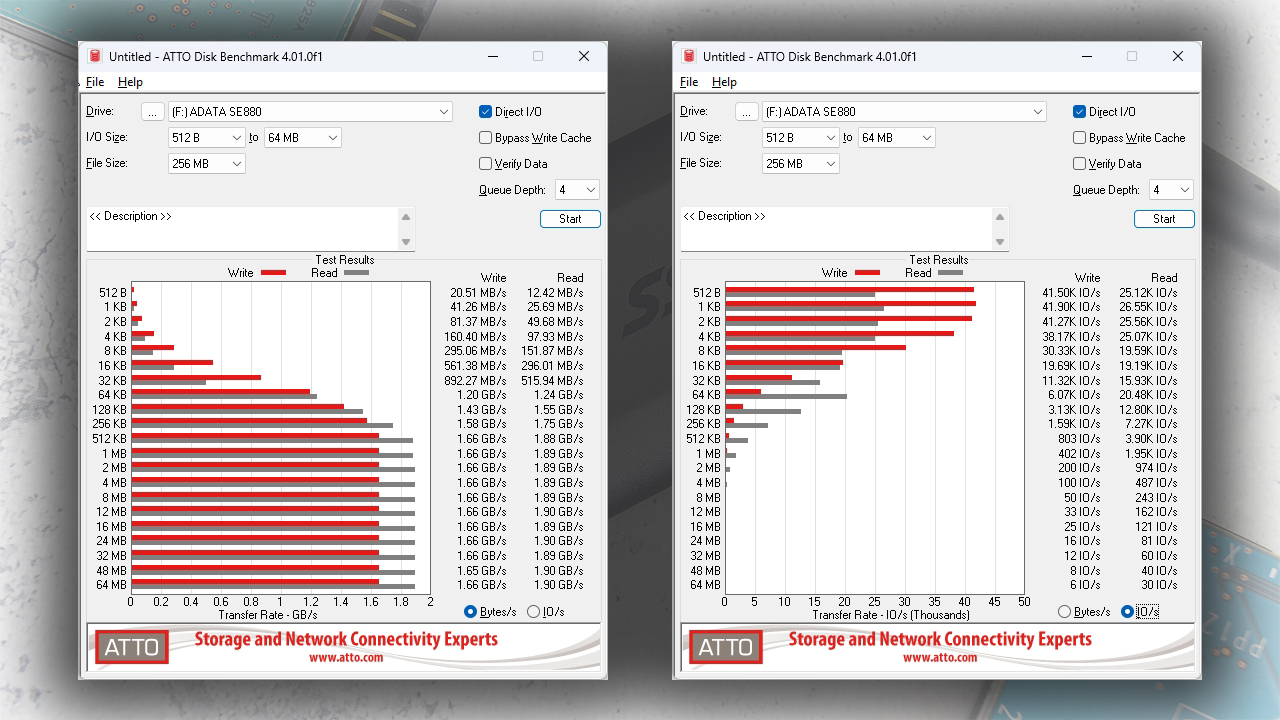Open www.atto.com link in left window
Image resolution: width=1280 pixels, height=720 pixels.
[346, 658]
